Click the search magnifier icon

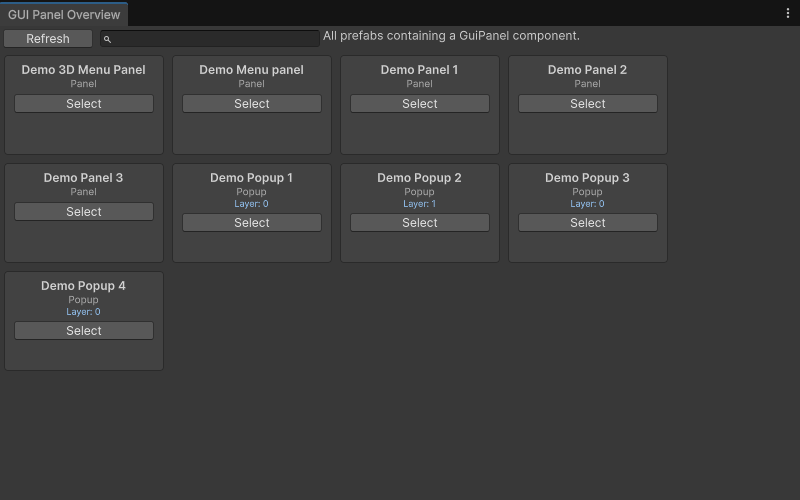[x=107, y=39]
